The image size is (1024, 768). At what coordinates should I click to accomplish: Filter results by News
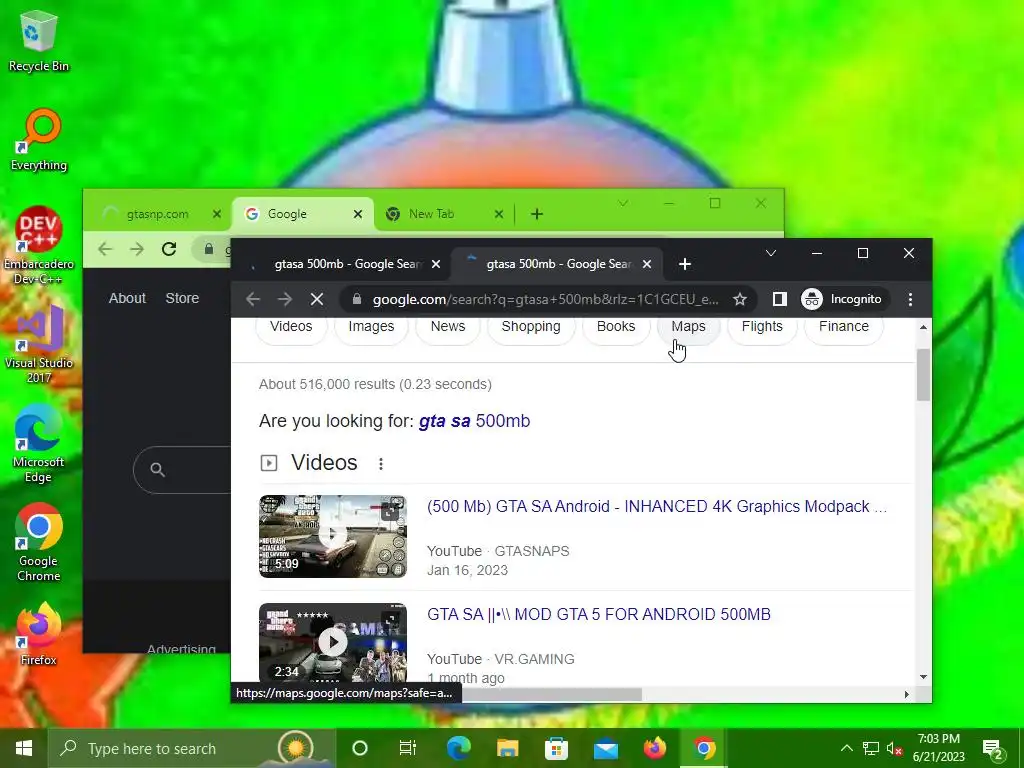448,327
